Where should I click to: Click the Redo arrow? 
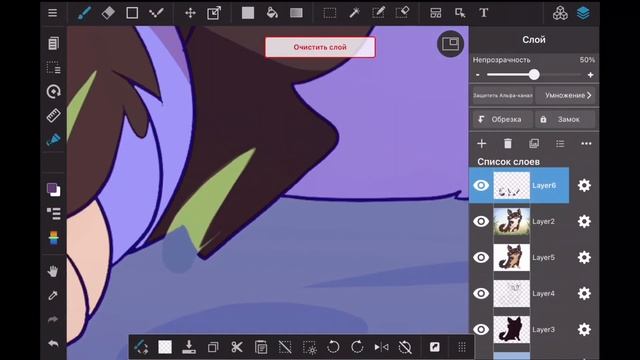pyautogui.click(x=53, y=319)
